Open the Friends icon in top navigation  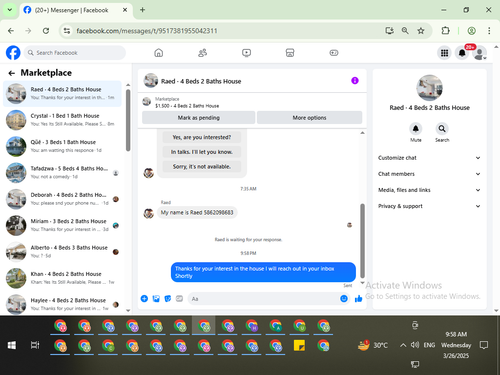click(202, 53)
